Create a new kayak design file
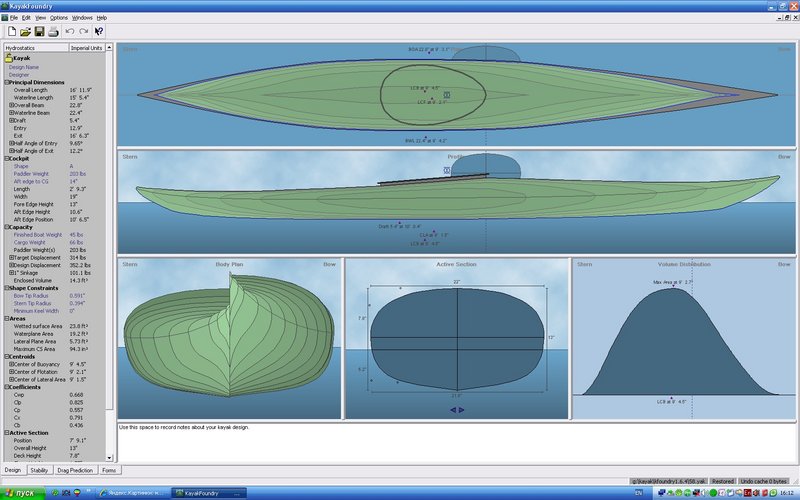The height and width of the screenshot is (500, 800). click(x=12, y=32)
